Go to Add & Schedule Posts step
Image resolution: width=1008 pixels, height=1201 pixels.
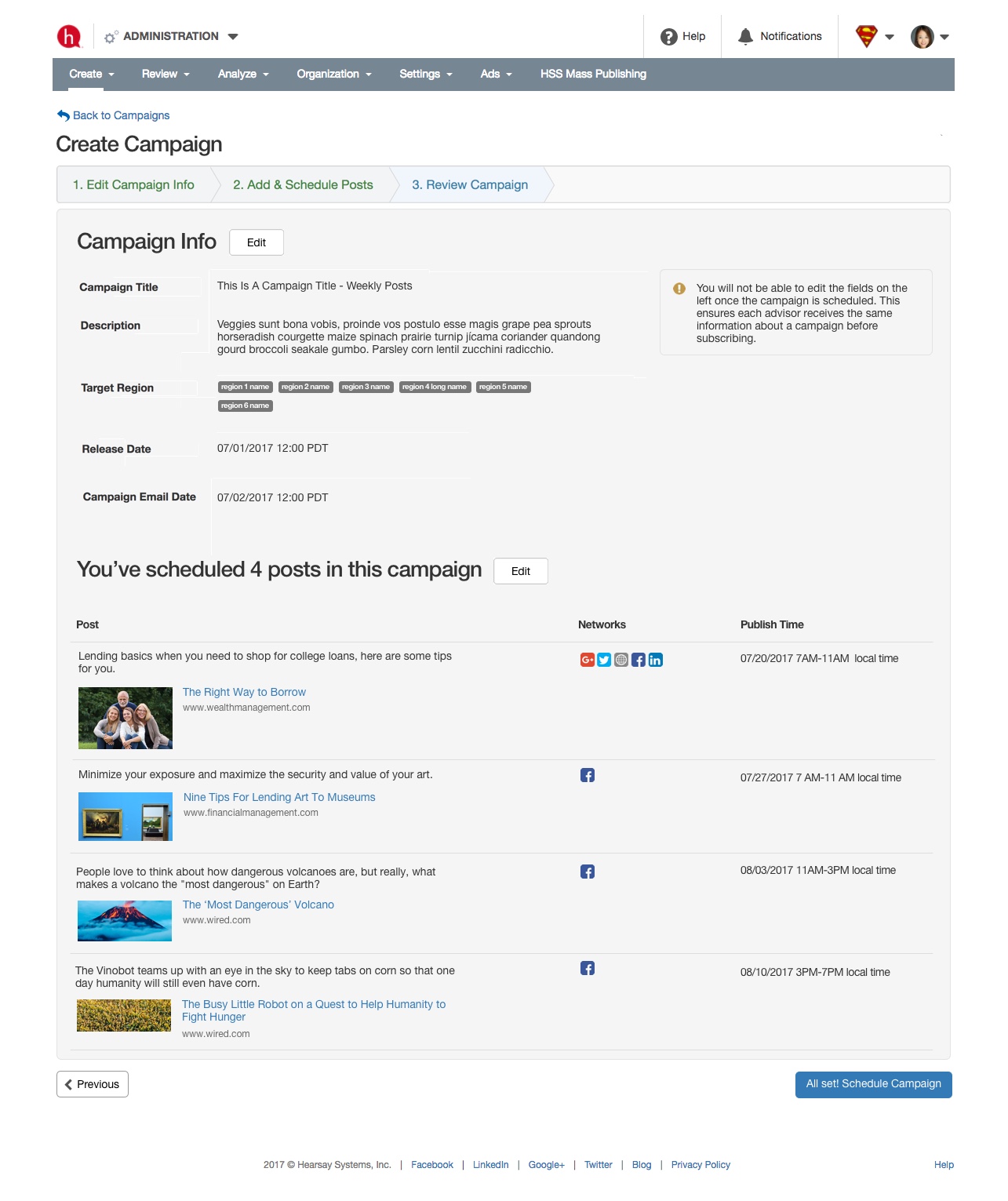coord(303,185)
